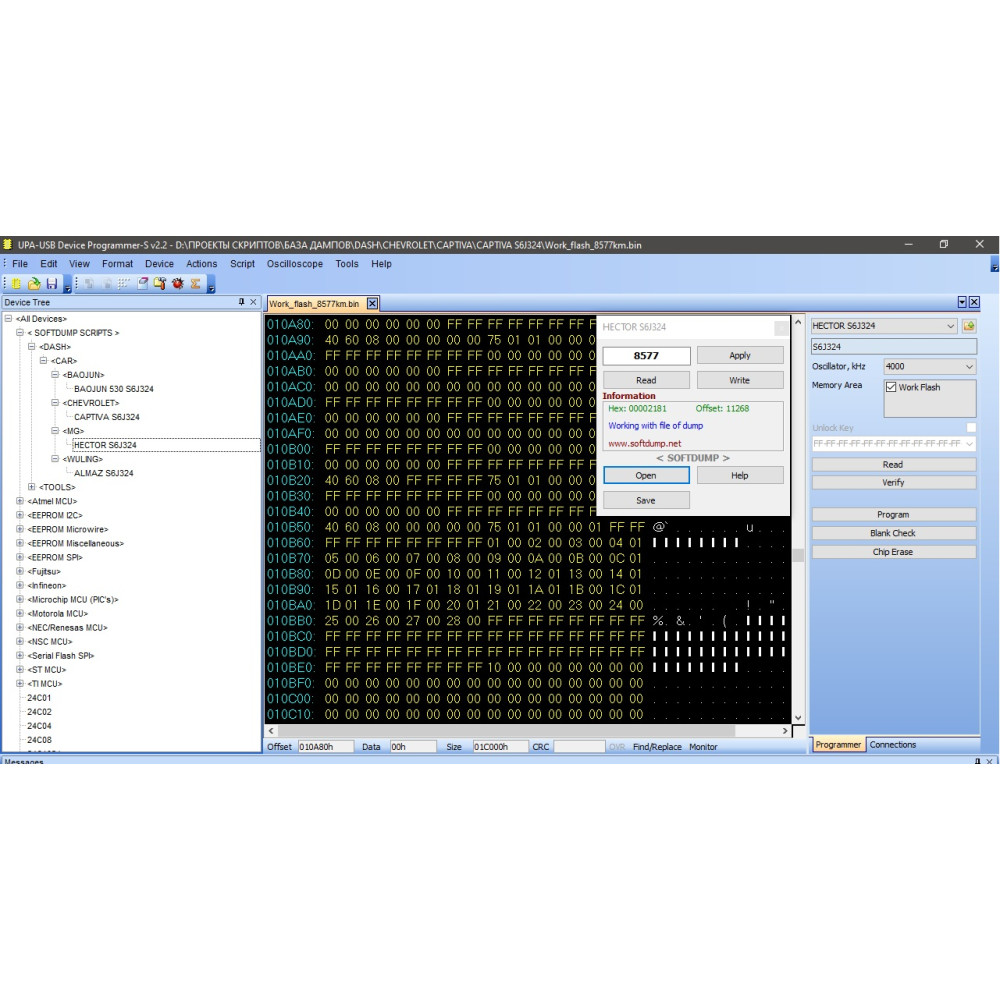1000x1000 pixels.
Task: Close the HECTOR S6J324 popup dialog
Action: point(781,327)
